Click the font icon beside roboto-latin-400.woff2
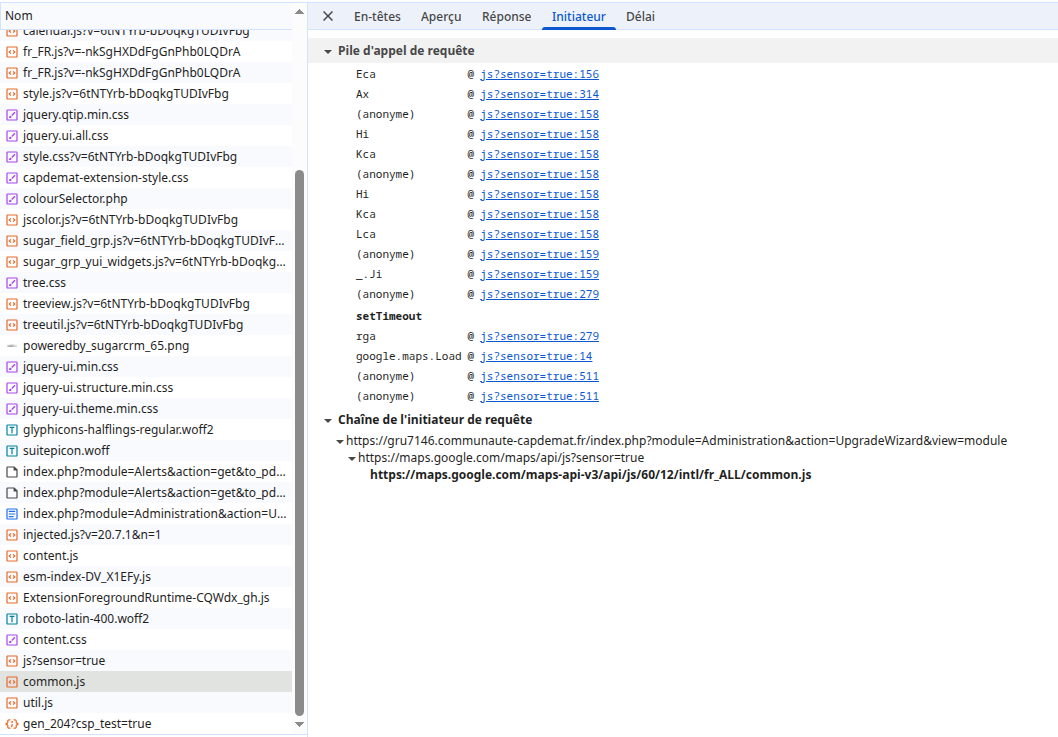This screenshot has width=1058, height=737. pos(11,619)
